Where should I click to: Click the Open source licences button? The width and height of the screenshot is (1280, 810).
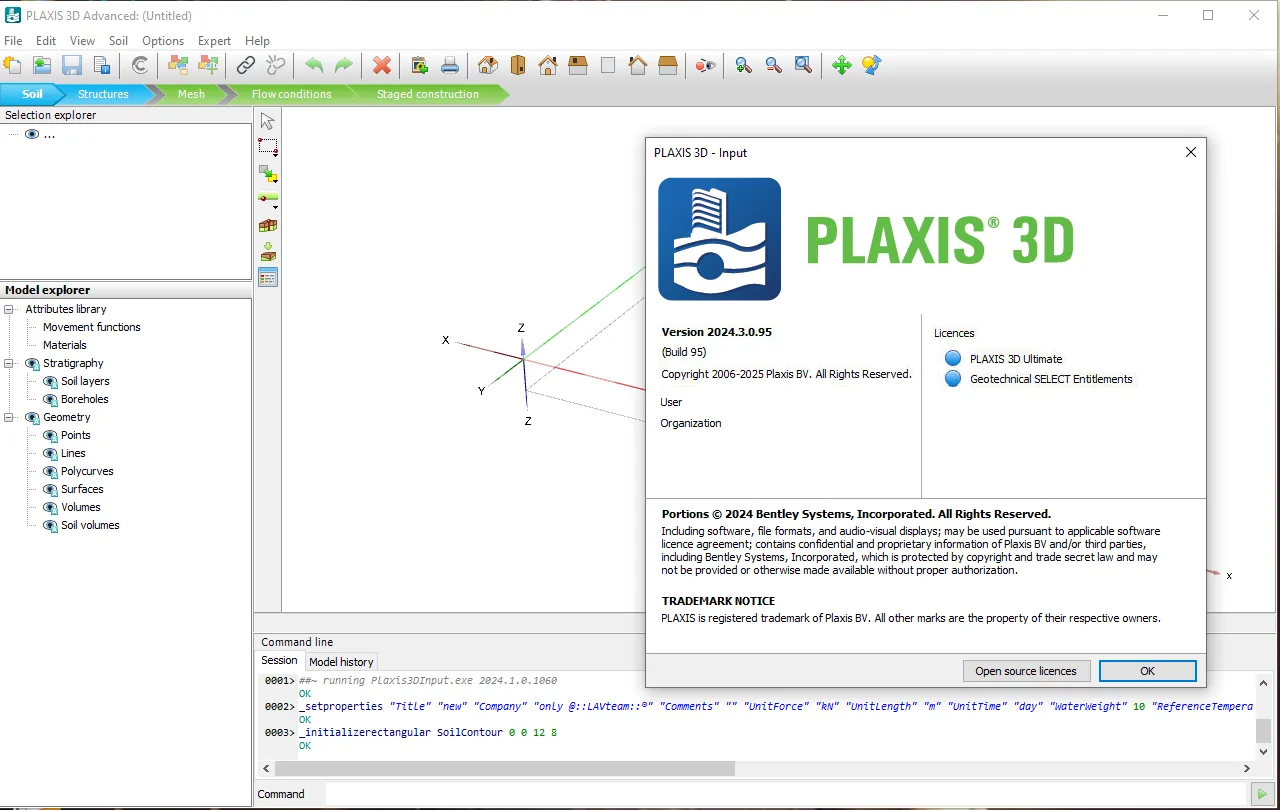pos(1026,671)
